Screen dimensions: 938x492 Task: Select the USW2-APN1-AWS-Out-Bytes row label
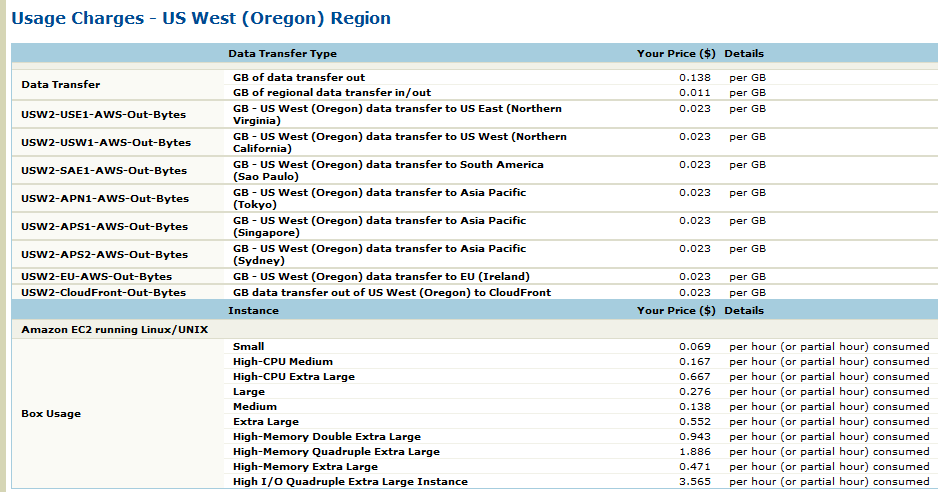click(104, 198)
